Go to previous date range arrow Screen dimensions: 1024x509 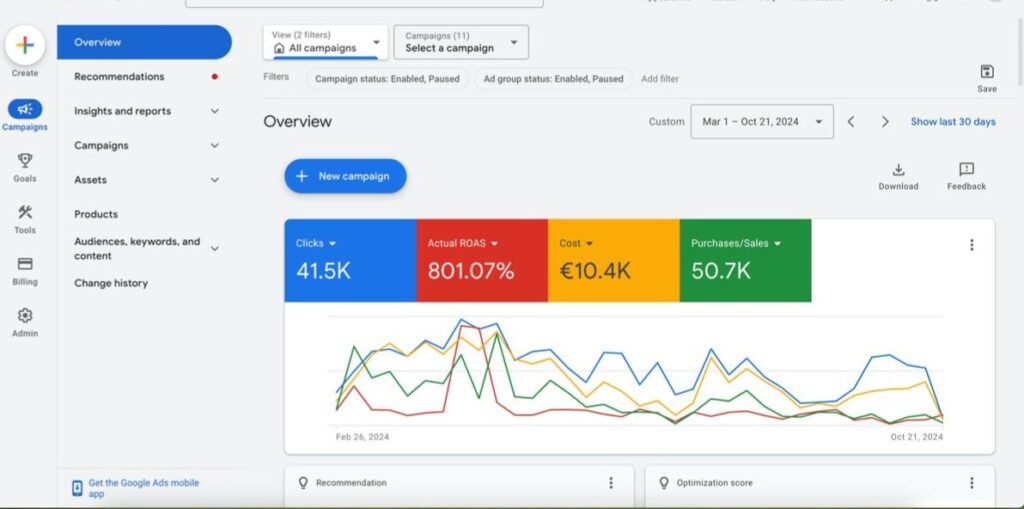851,122
